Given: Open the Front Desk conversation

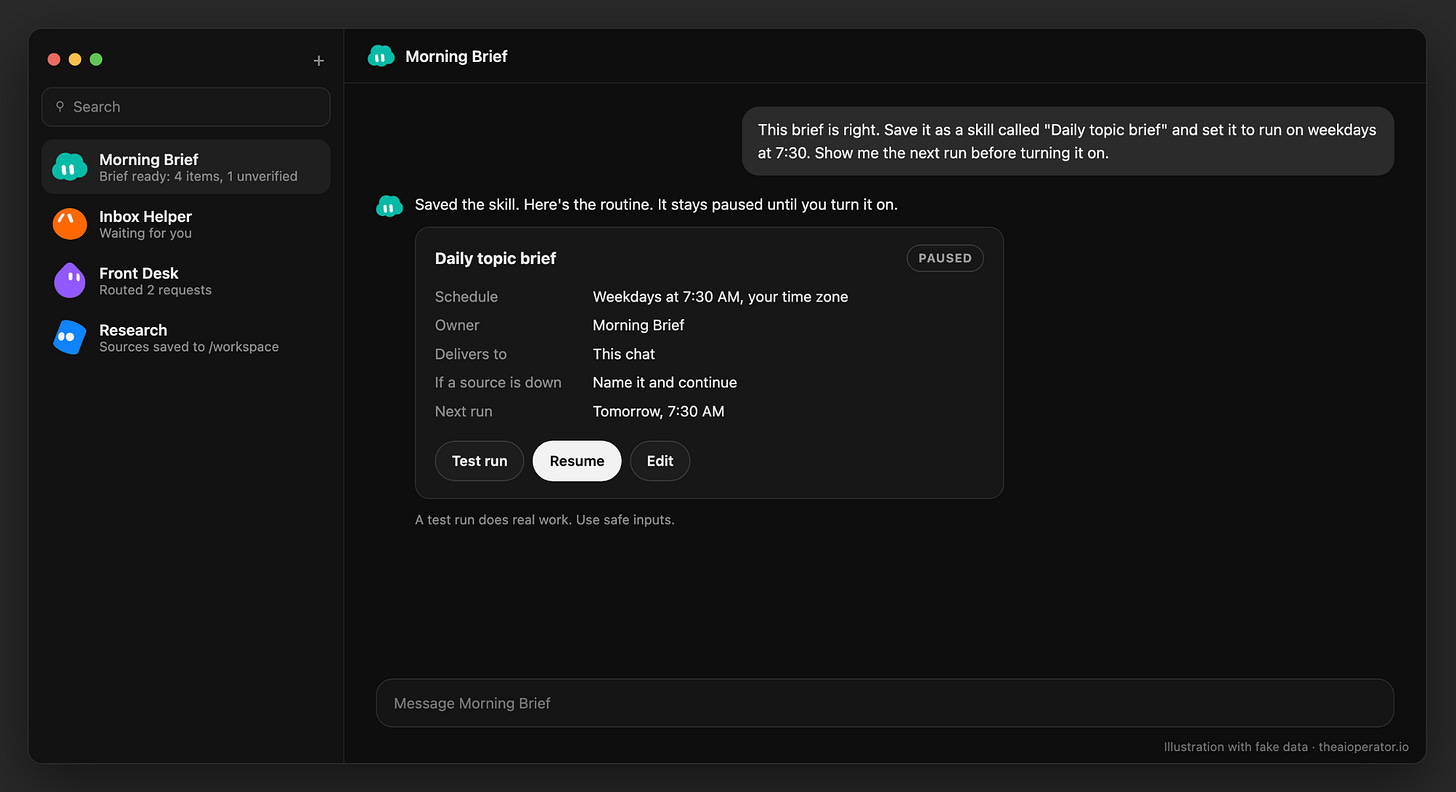Looking at the screenshot, I should click(x=186, y=281).
